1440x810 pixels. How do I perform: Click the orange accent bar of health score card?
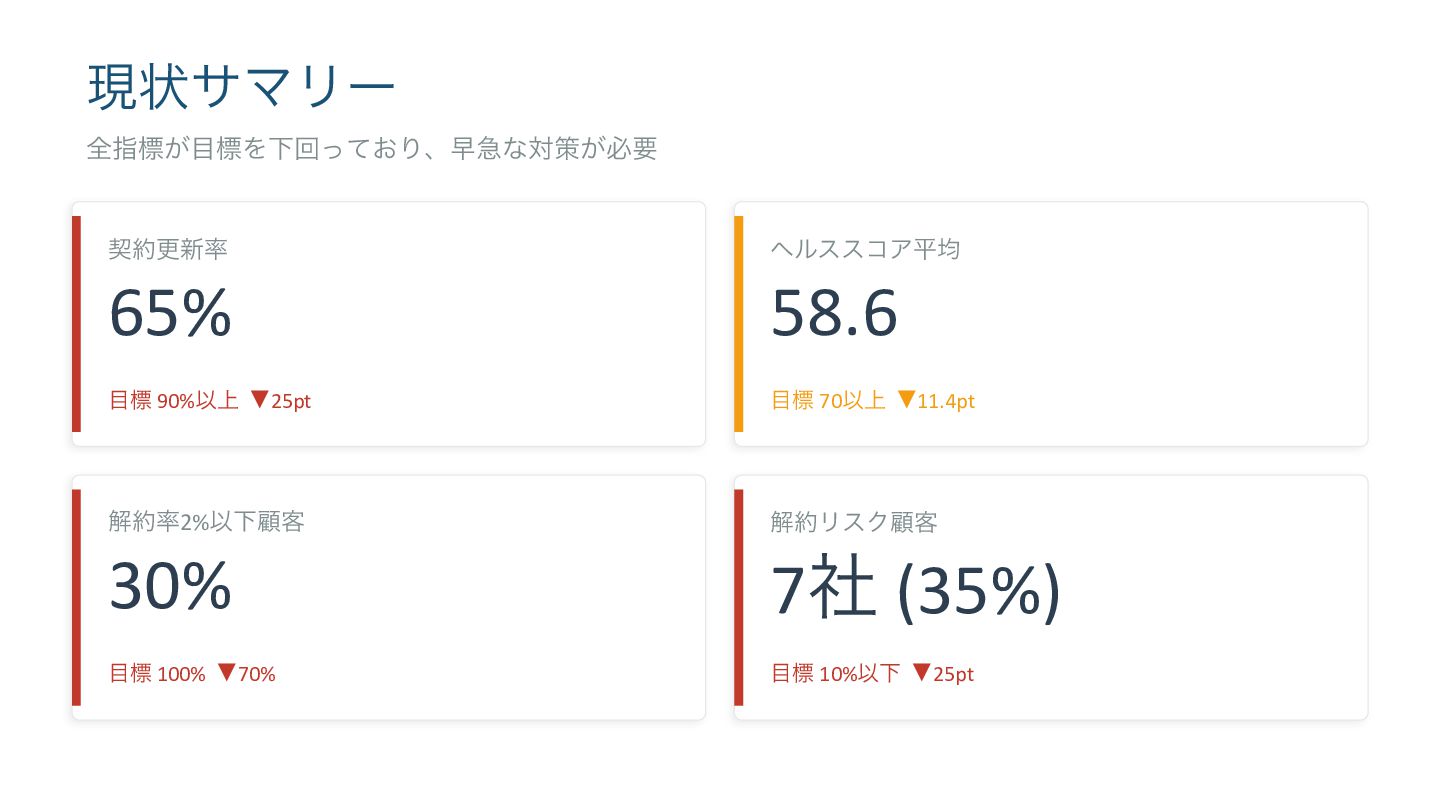pos(739,324)
